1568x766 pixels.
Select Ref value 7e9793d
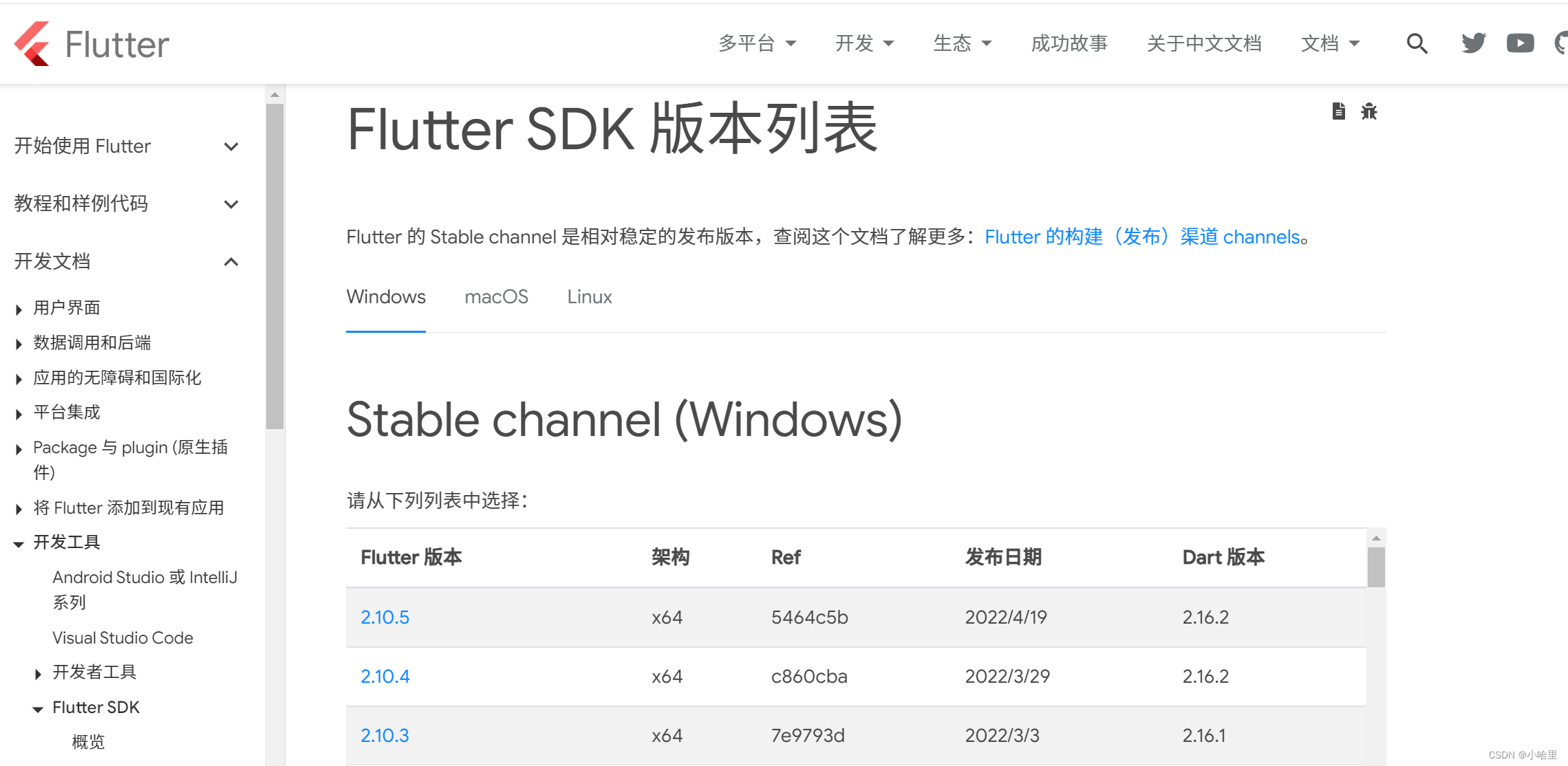808,736
